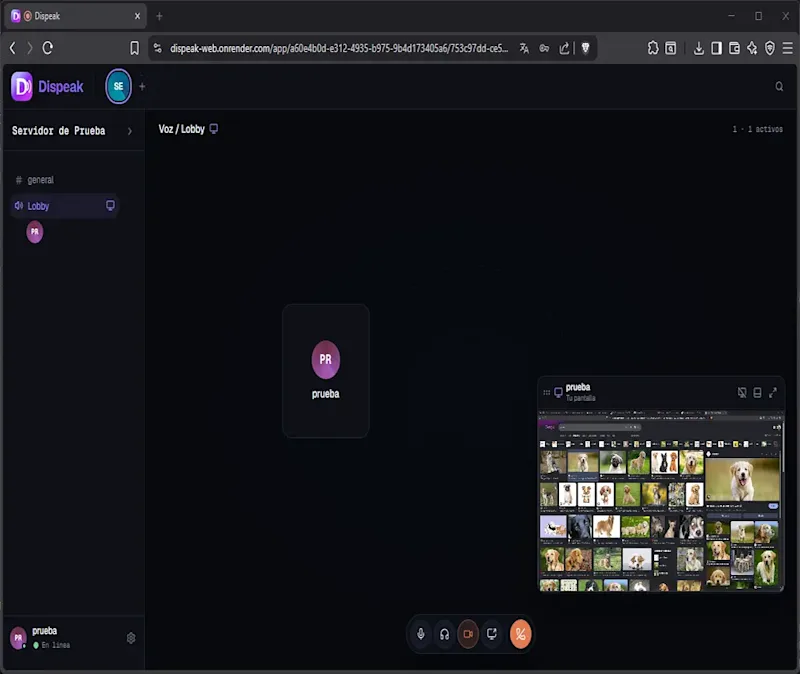Select the Lobby voice channel
This screenshot has height=674, width=800.
(64, 206)
